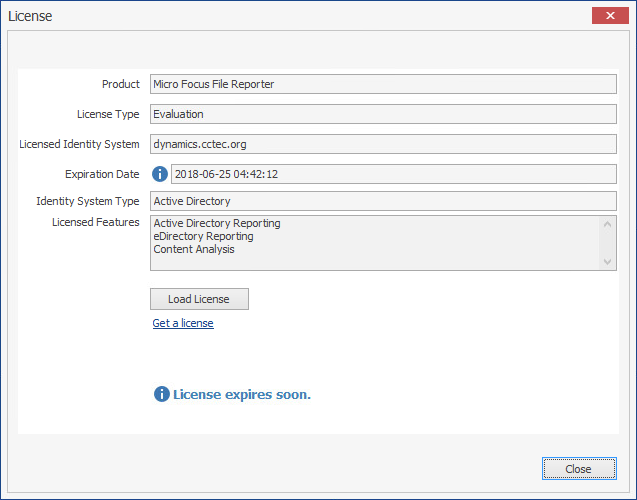Click the Licensed Features label
This screenshot has height=500, width=637.
[x=96, y=222]
